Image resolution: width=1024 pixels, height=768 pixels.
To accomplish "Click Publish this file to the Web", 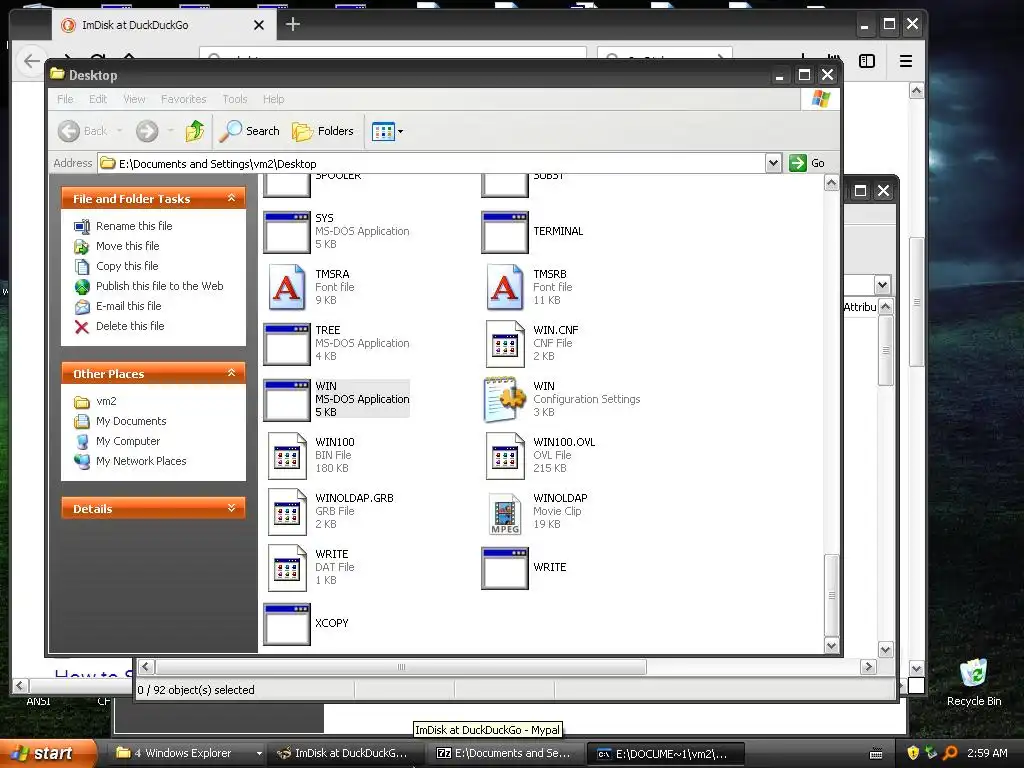I will (x=159, y=286).
